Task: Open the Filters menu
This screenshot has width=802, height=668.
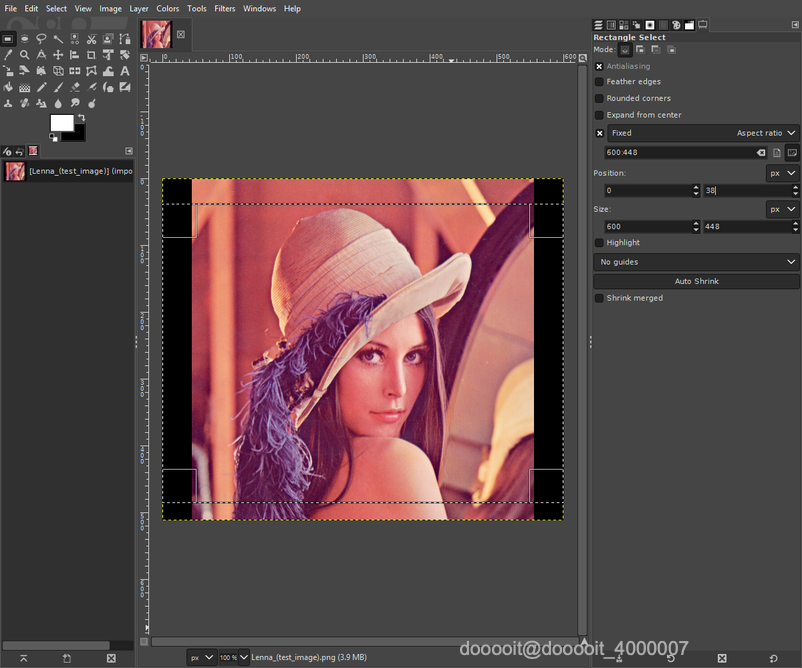Action: click(x=225, y=8)
